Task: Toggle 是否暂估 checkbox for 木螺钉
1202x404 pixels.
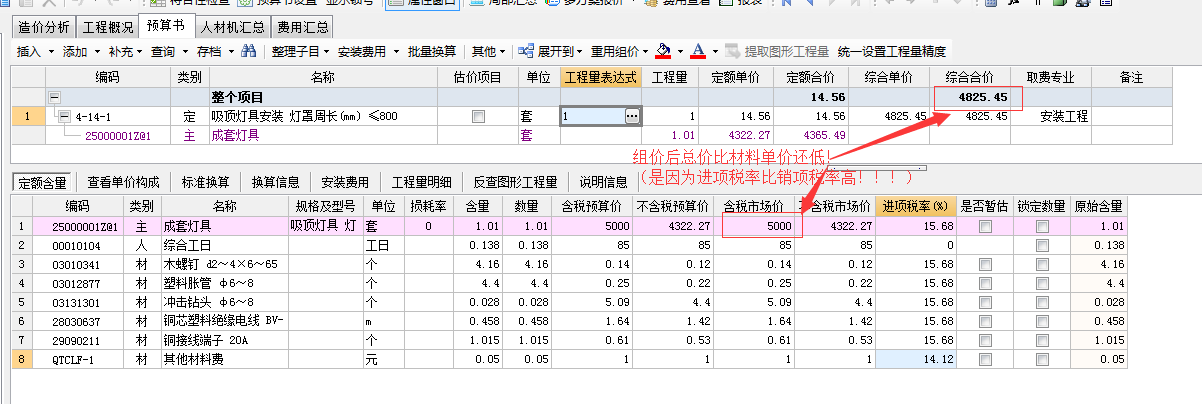Action: (x=987, y=265)
